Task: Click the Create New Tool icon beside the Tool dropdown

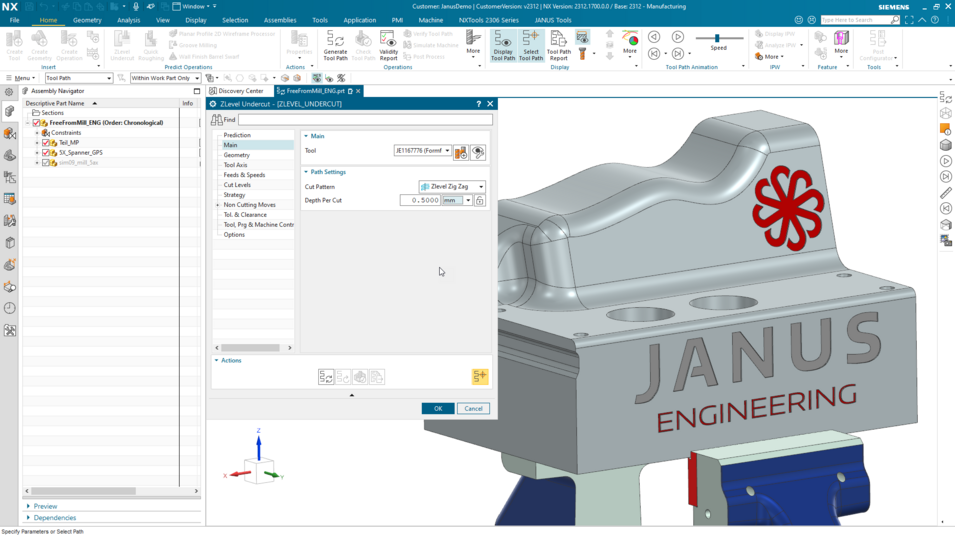Action: tap(461, 152)
